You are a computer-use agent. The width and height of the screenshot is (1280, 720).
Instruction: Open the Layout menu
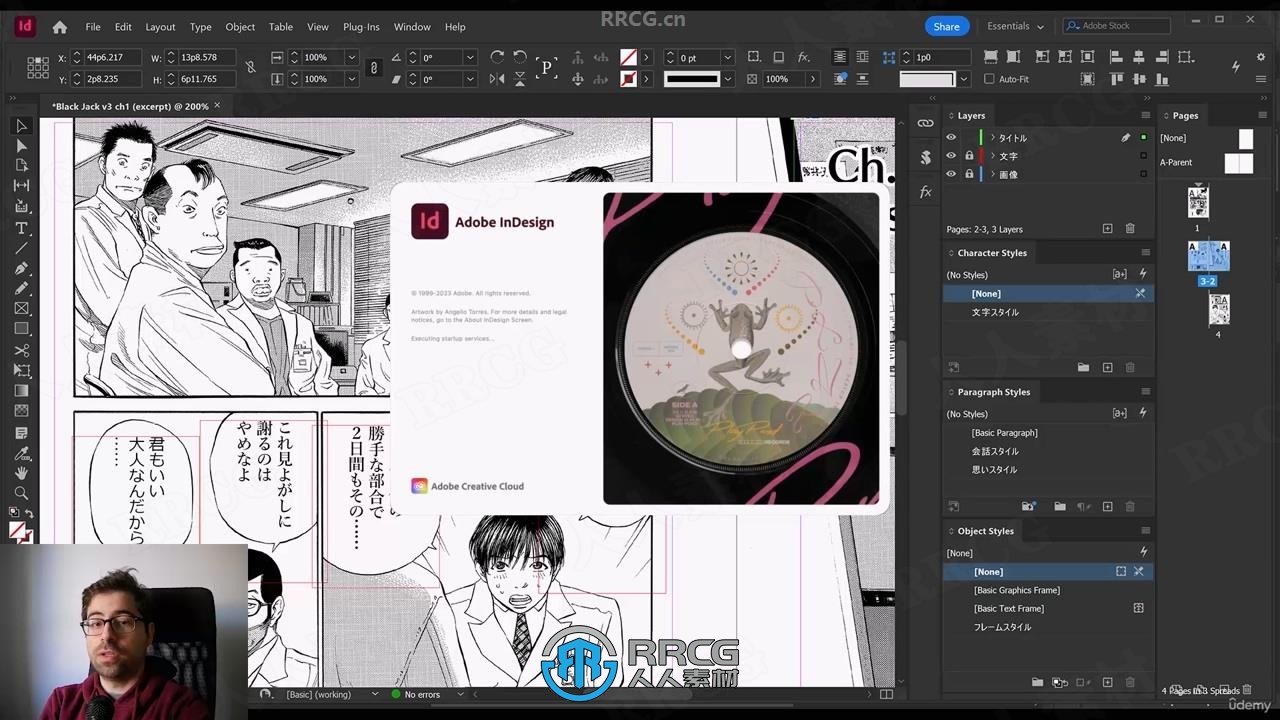click(160, 27)
